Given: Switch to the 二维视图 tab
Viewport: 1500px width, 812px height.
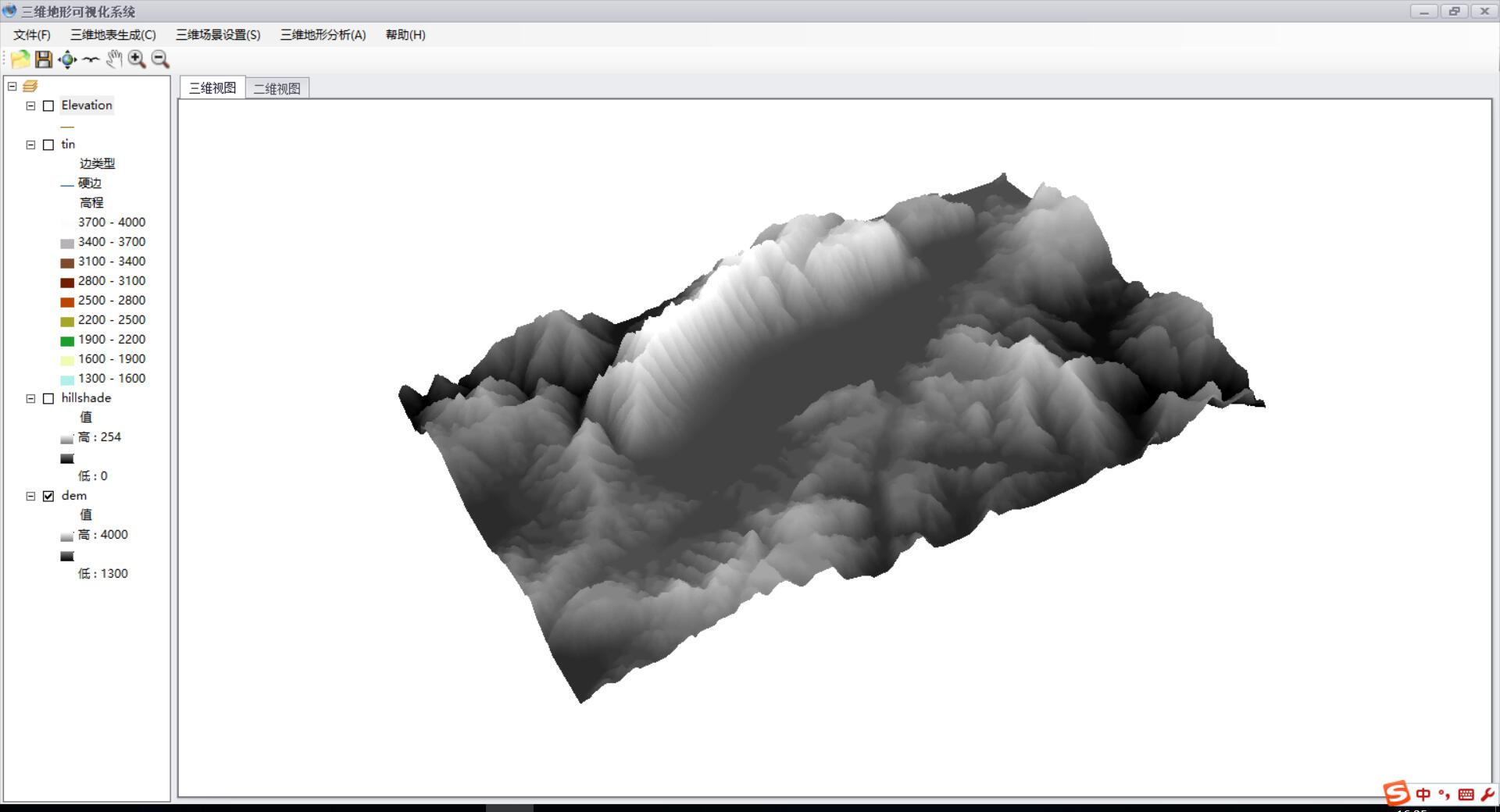Looking at the screenshot, I should pyautogui.click(x=277, y=89).
